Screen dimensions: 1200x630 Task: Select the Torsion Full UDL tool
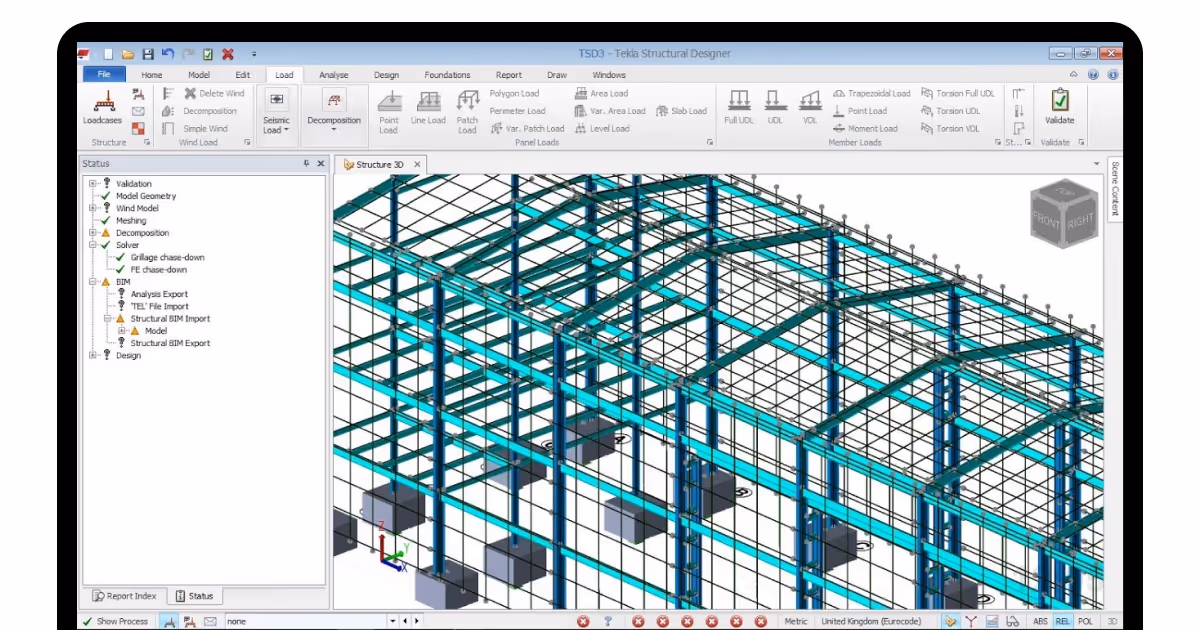pyautogui.click(x=957, y=94)
